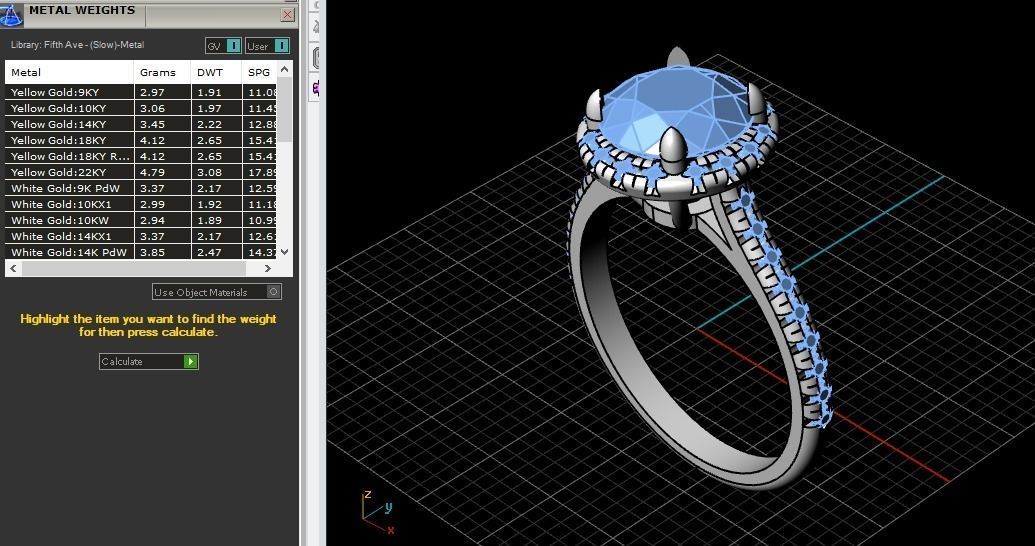Click the green arrow on Calculate

coord(191,361)
